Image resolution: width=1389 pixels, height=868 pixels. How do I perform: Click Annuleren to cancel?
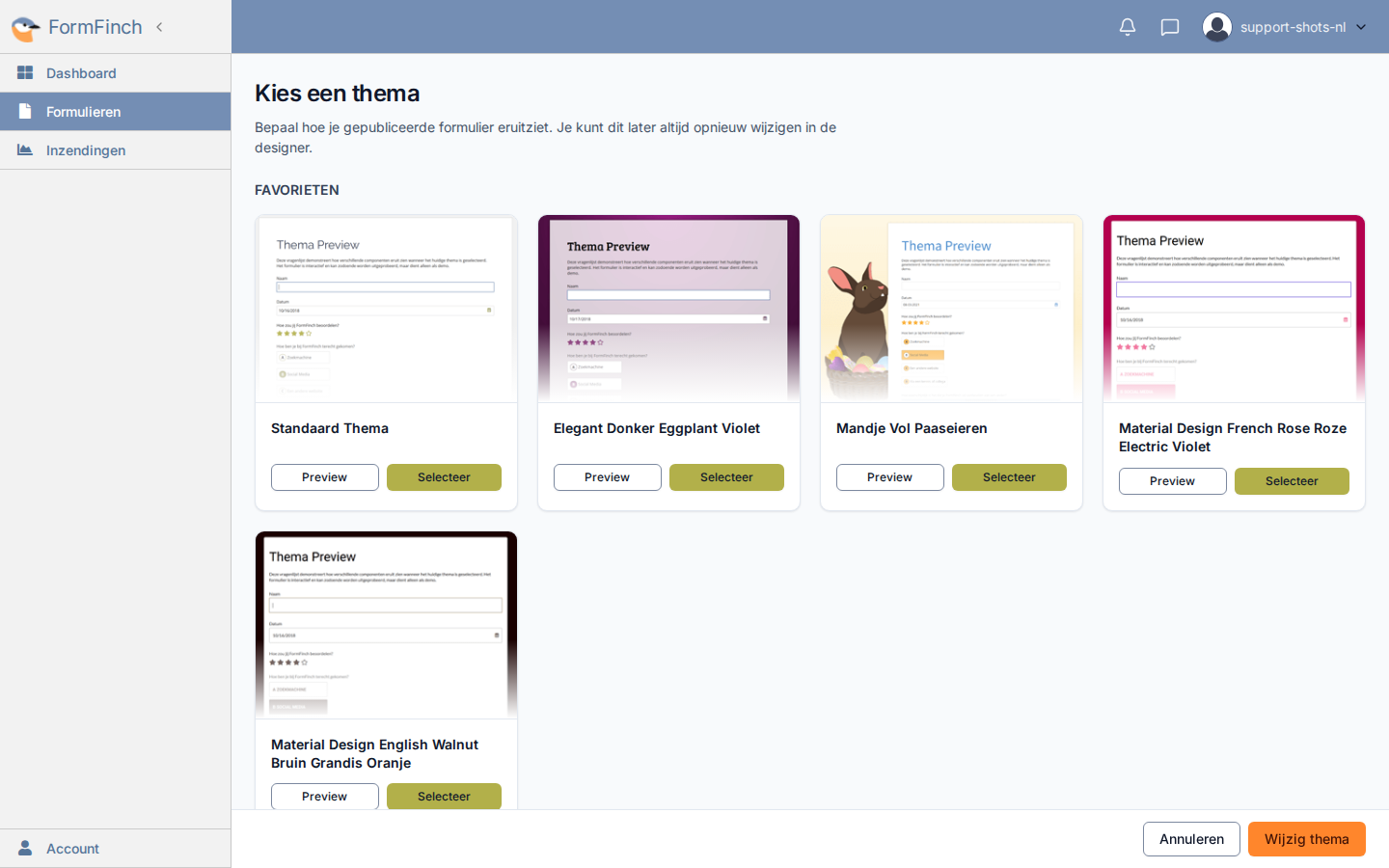click(1191, 839)
